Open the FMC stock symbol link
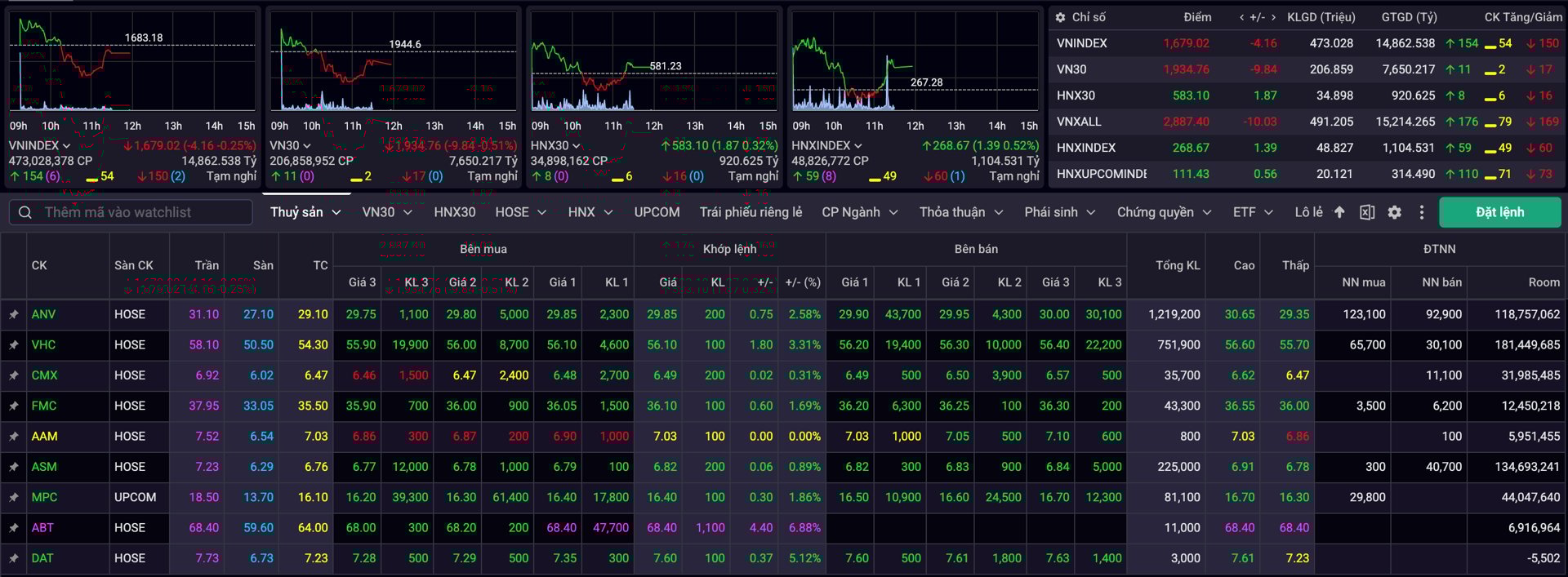The image size is (1568, 577). tap(44, 406)
